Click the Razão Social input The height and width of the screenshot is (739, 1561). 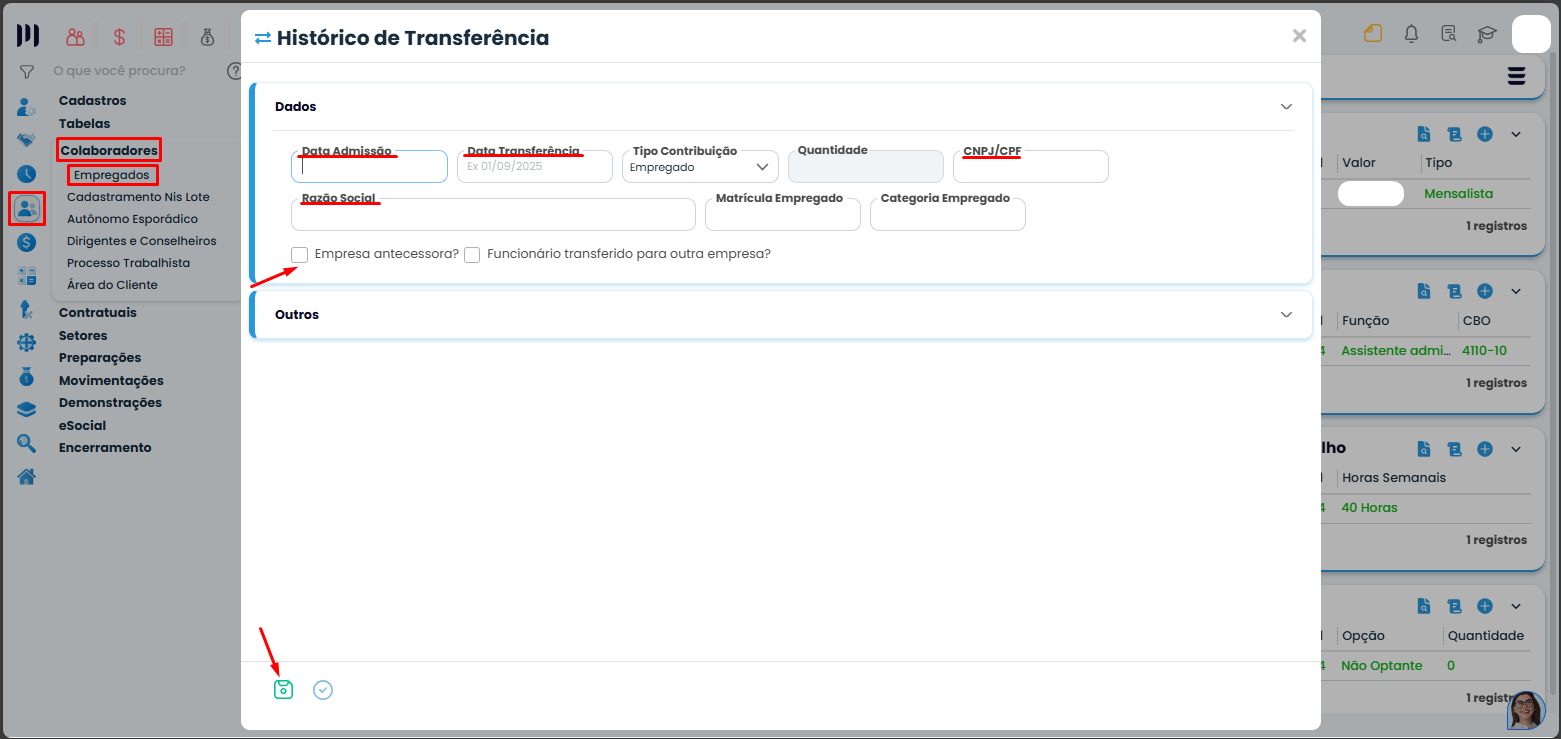pos(493,215)
